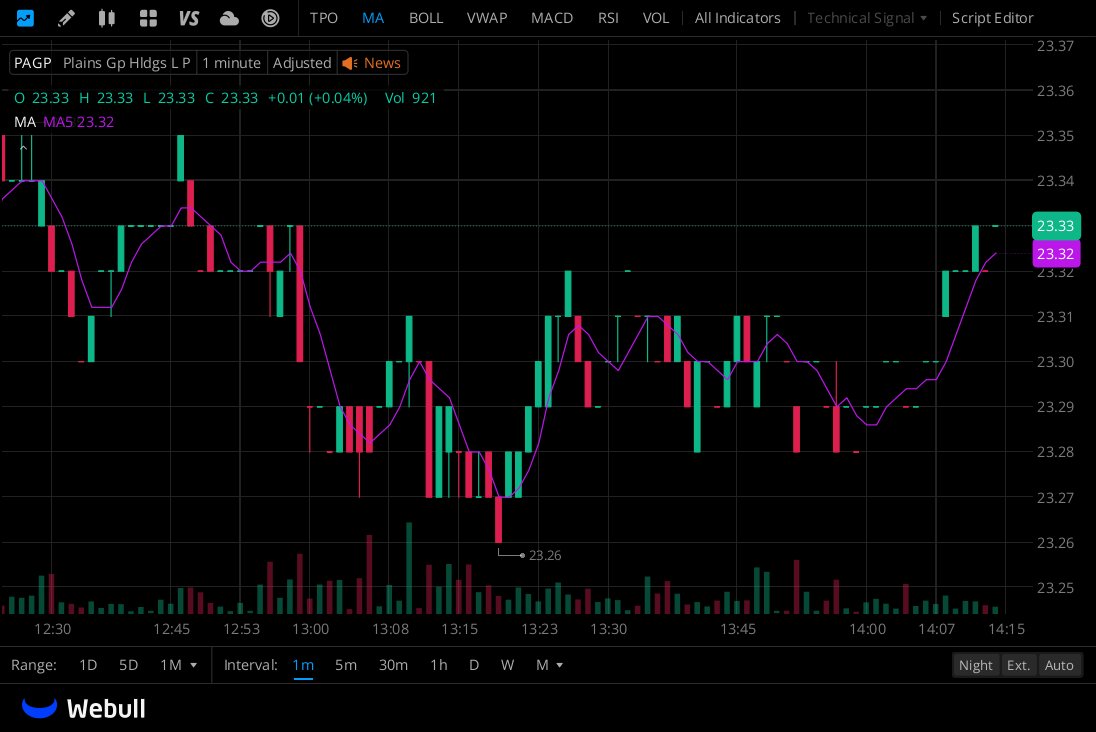This screenshot has width=1096, height=732.
Task: Click the MA legend label
Action: pyautogui.click(x=25, y=122)
